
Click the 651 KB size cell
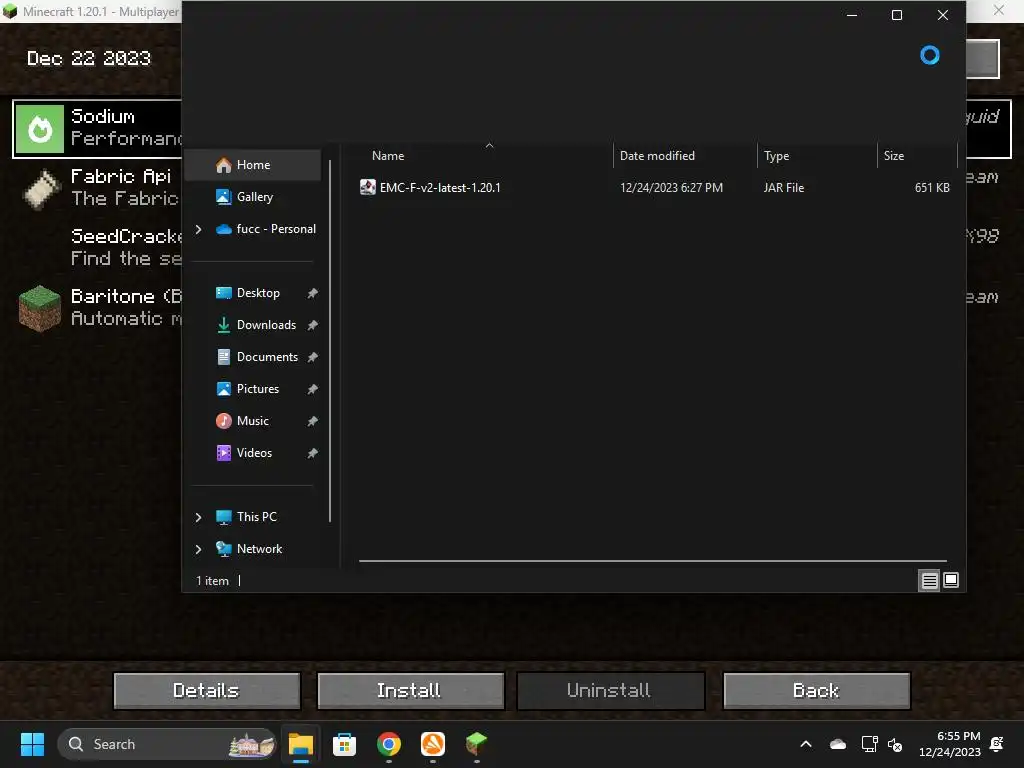[932, 188]
